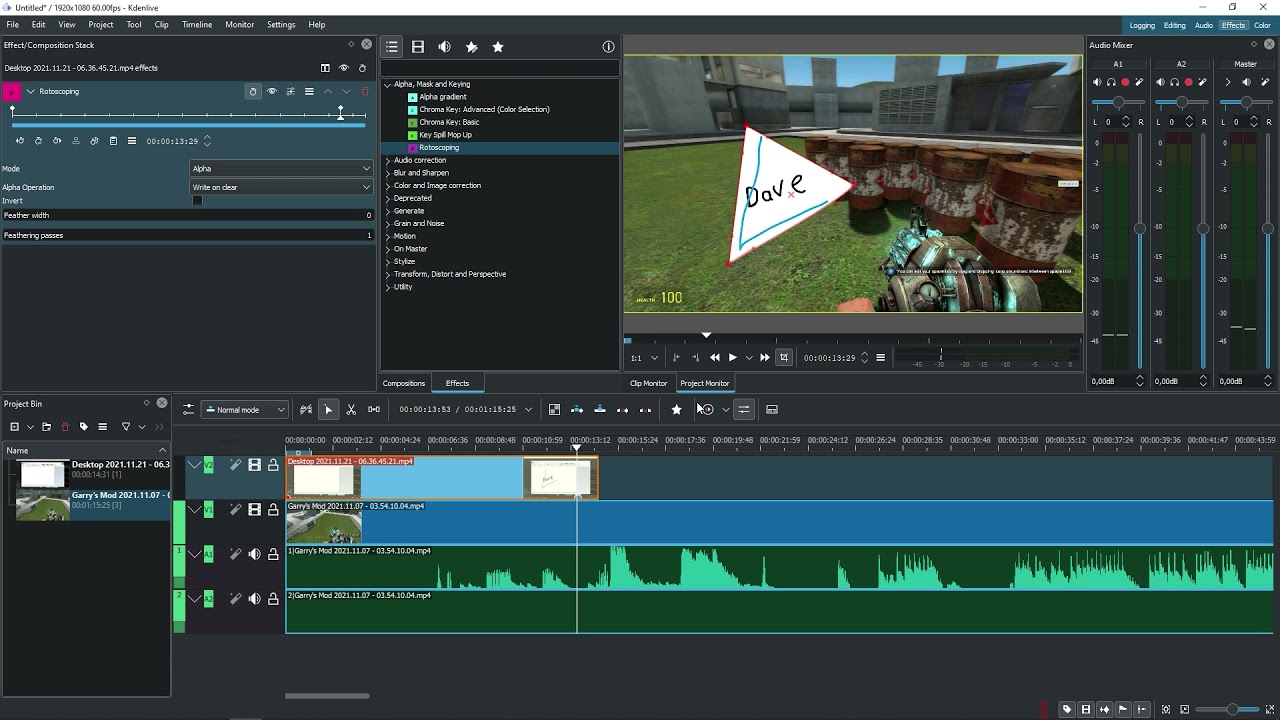Switch to Editing workspace layout

1174,25
